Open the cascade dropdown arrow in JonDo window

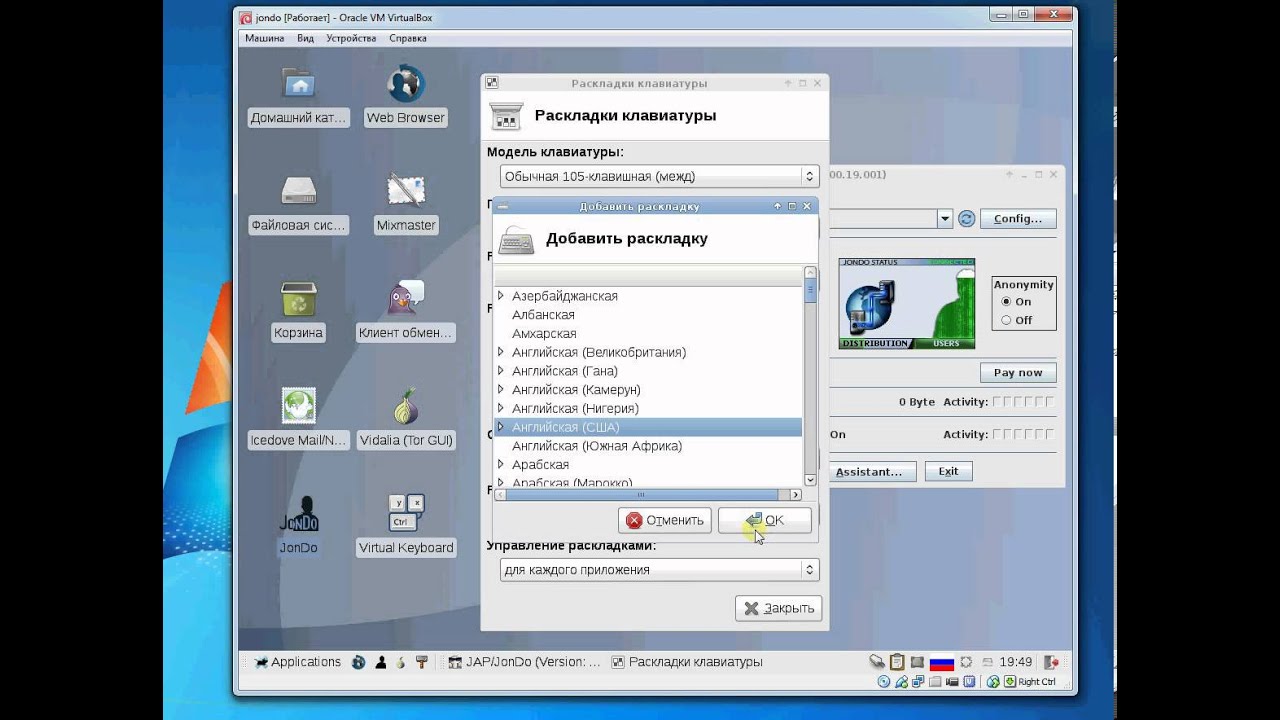coord(944,218)
